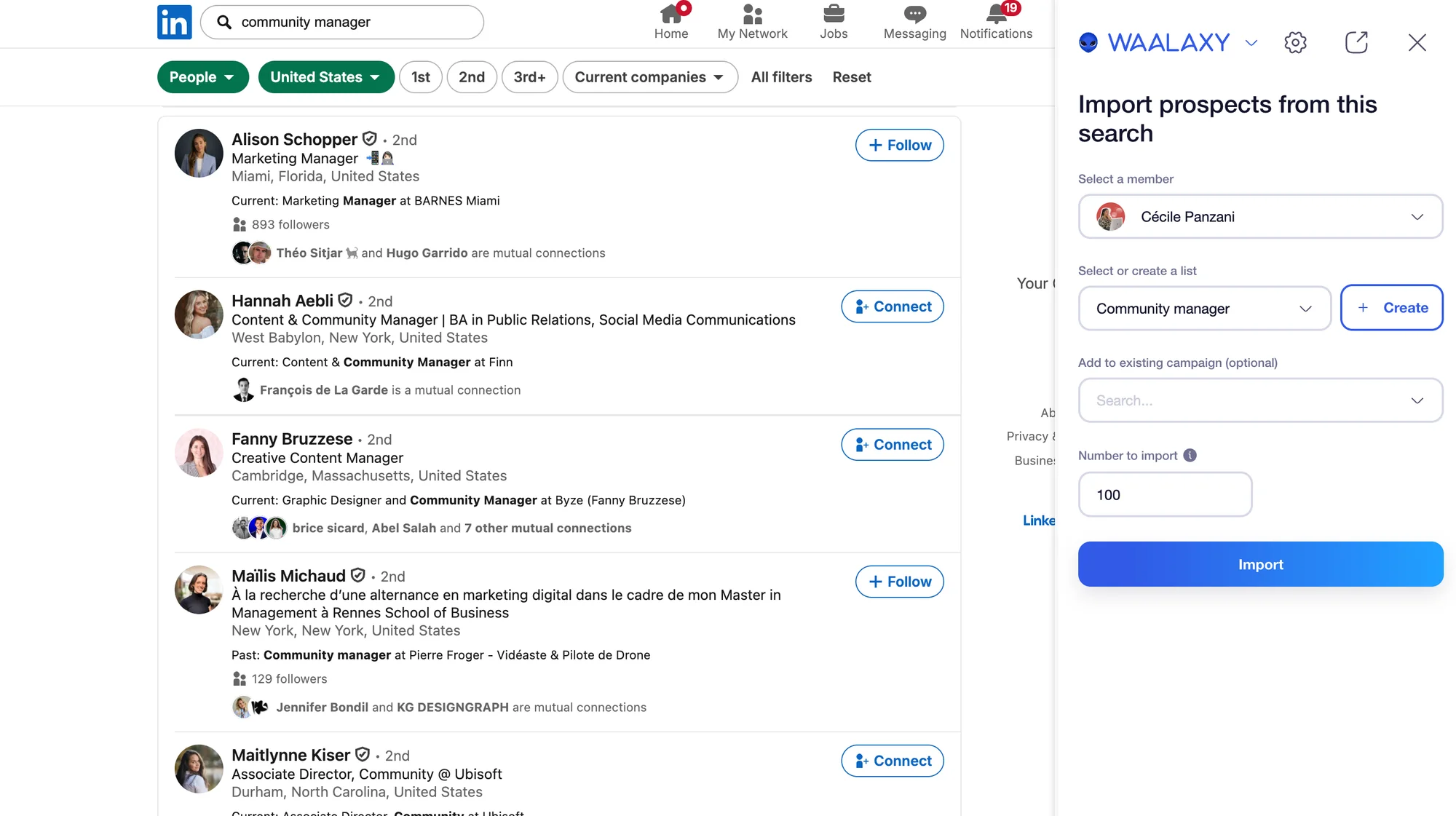
Task: Open My Network tab
Action: coord(752,23)
